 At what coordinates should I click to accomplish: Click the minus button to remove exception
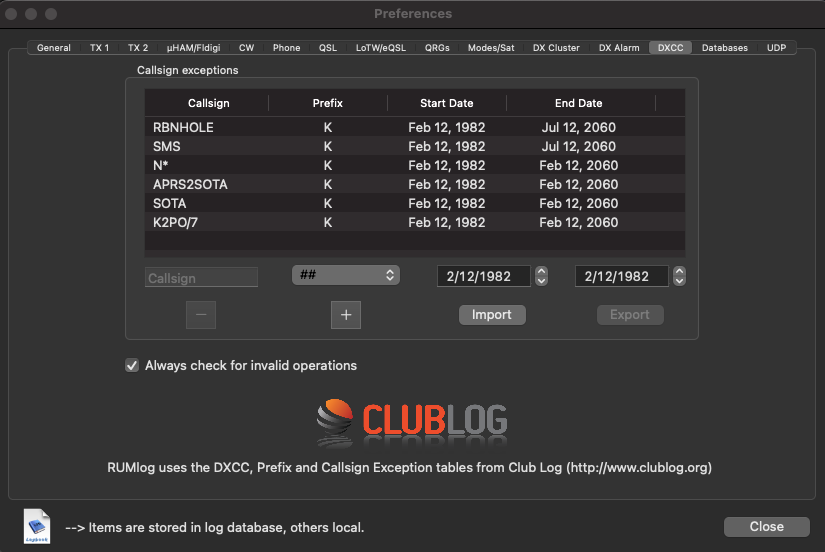pos(200,315)
